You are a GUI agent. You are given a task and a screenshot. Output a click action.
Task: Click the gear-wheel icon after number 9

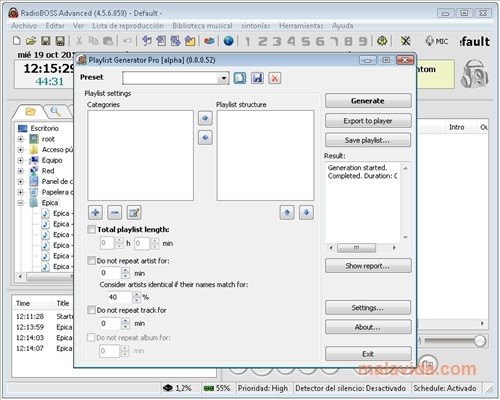(382, 41)
